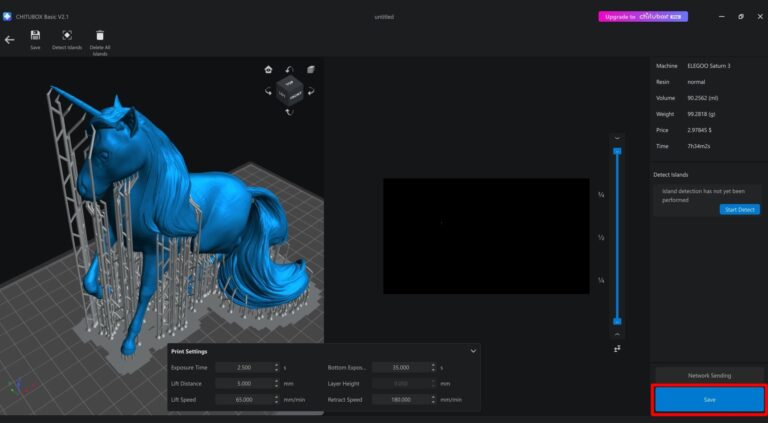Go back using the left arrow icon
Screen dimensions: 768x423
coord(10,40)
